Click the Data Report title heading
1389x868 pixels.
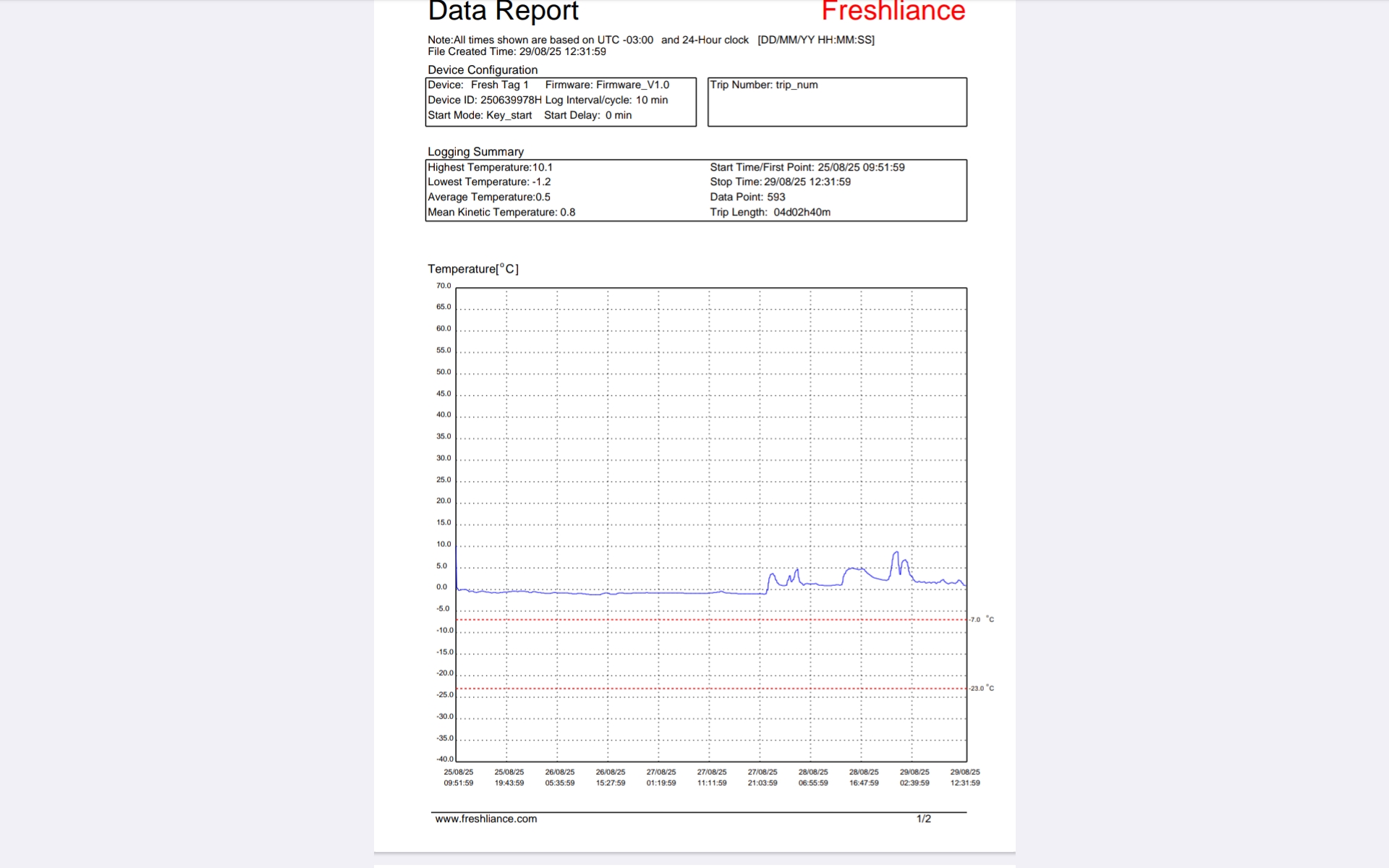coord(503,11)
